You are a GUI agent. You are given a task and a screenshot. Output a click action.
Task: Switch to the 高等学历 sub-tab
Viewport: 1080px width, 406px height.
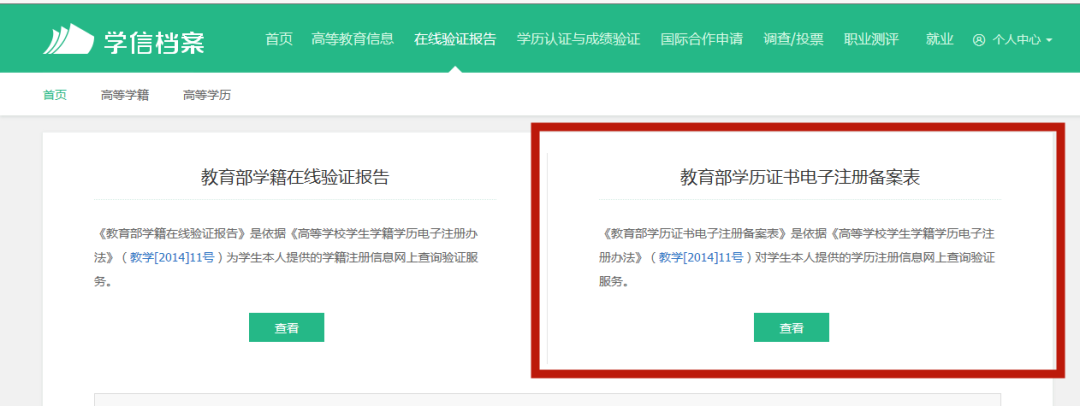(x=206, y=95)
